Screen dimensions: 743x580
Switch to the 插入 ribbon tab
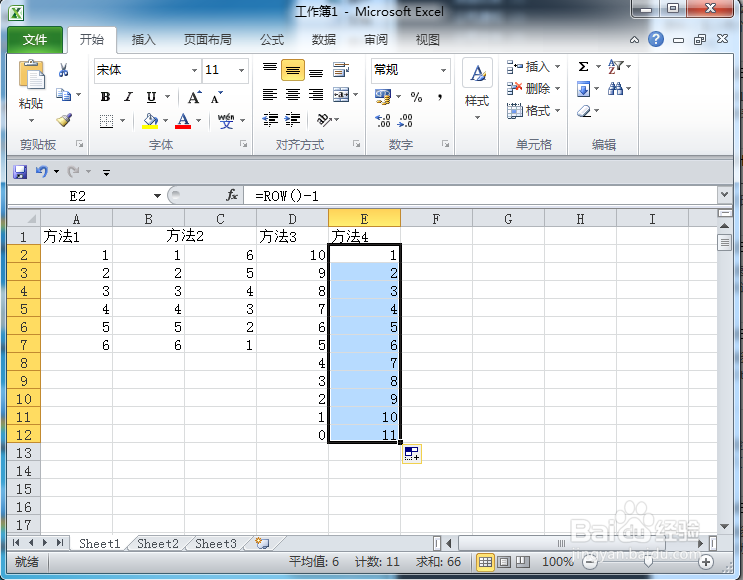coord(144,40)
